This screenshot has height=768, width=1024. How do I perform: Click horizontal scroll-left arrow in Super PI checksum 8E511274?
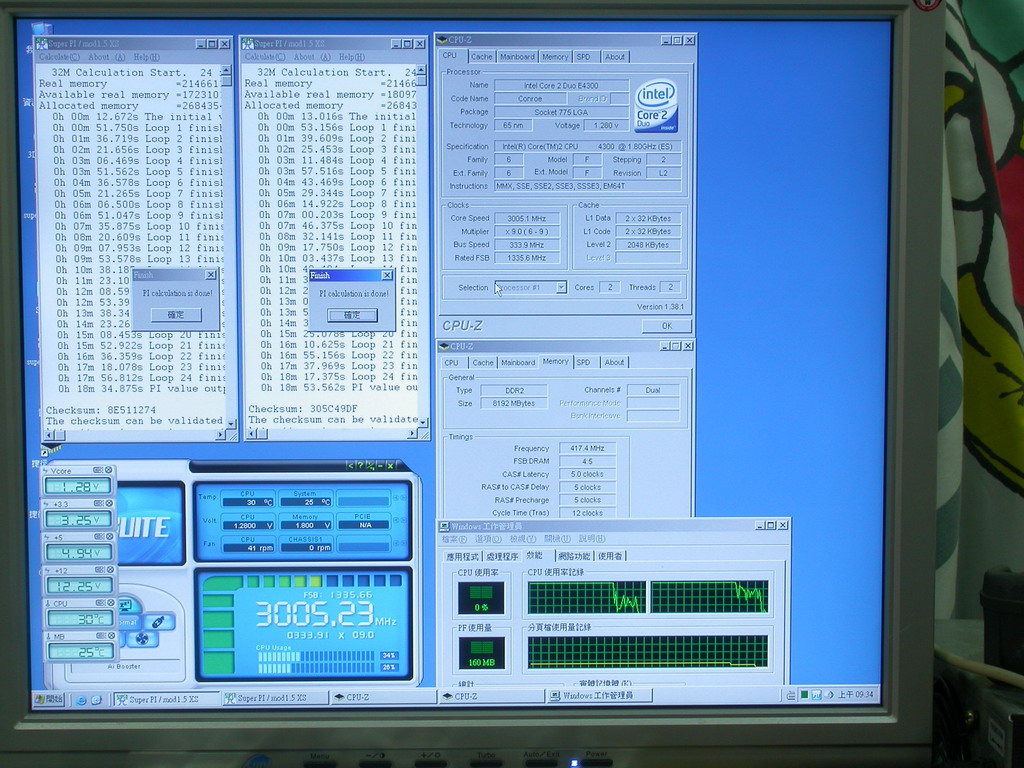pyautogui.click(x=50, y=434)
